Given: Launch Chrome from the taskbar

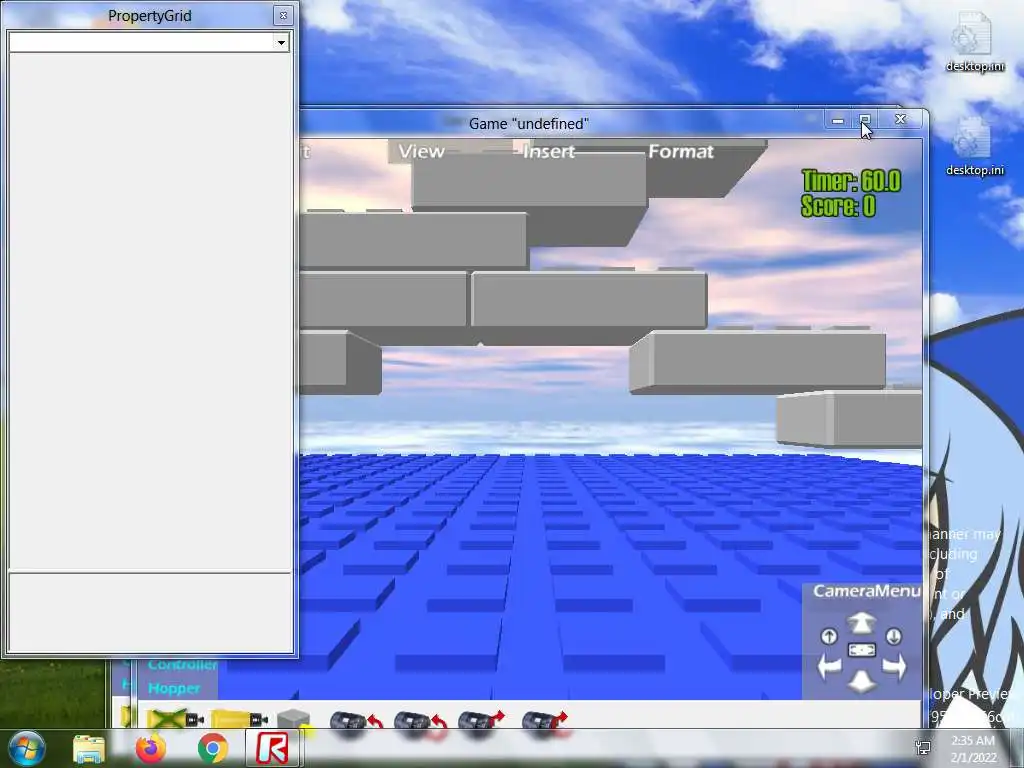Looking at the screenshot, I should click(x=213, y=749).
